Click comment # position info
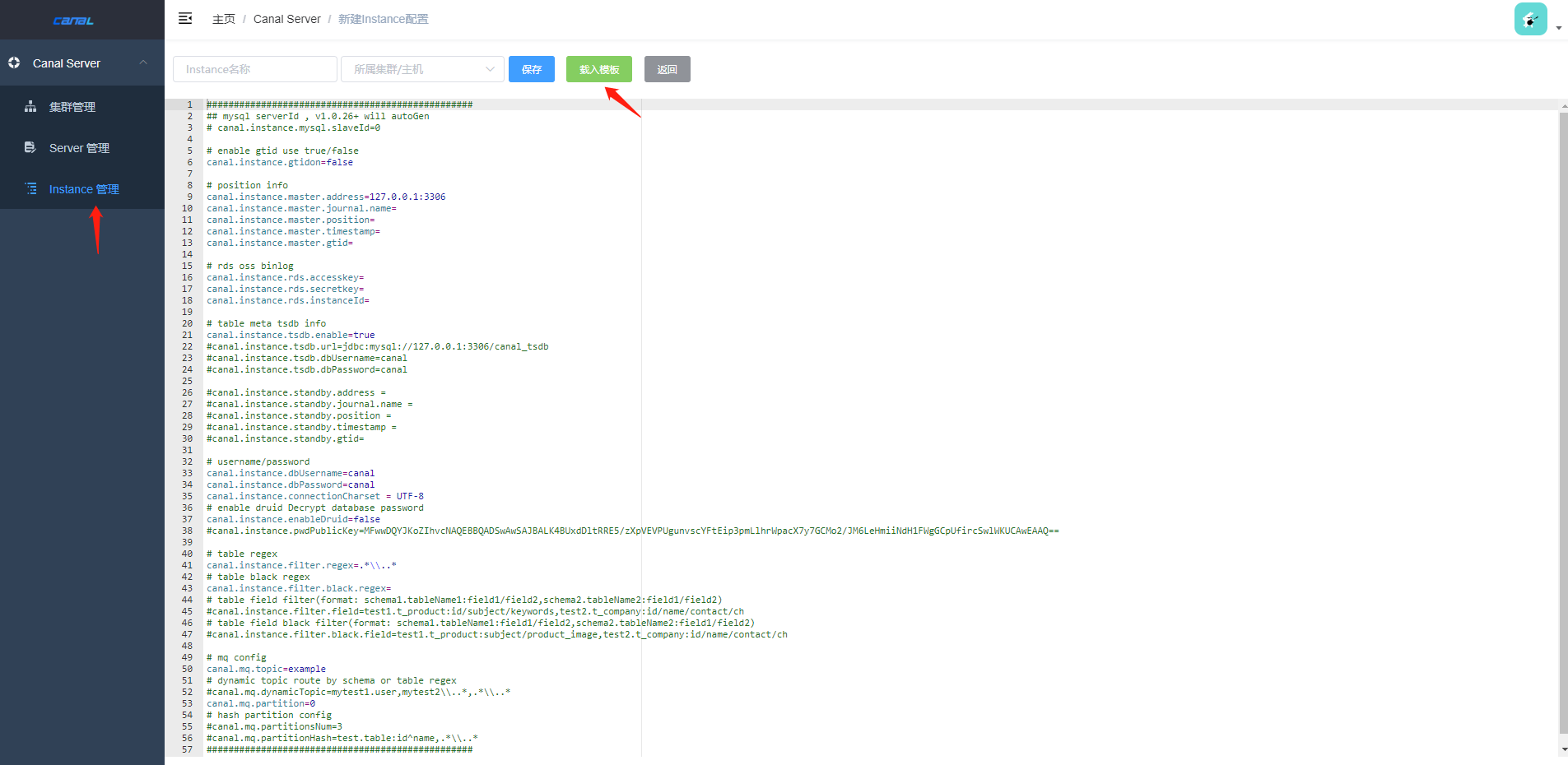This screenshot has width=1568, height=765. [x=247, y=185]
